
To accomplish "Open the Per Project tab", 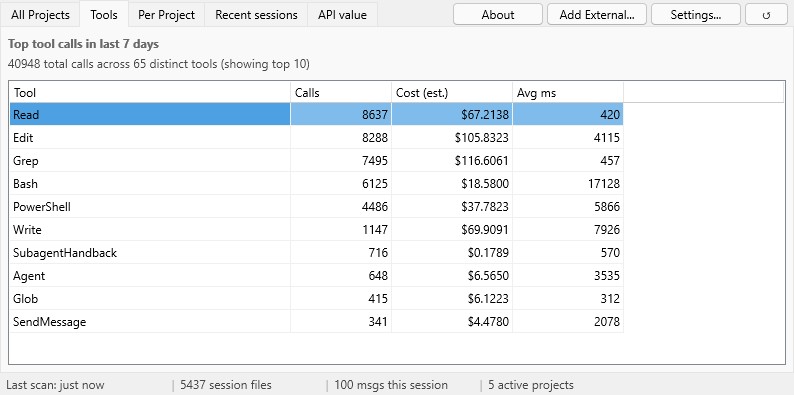I will [167, 15].
